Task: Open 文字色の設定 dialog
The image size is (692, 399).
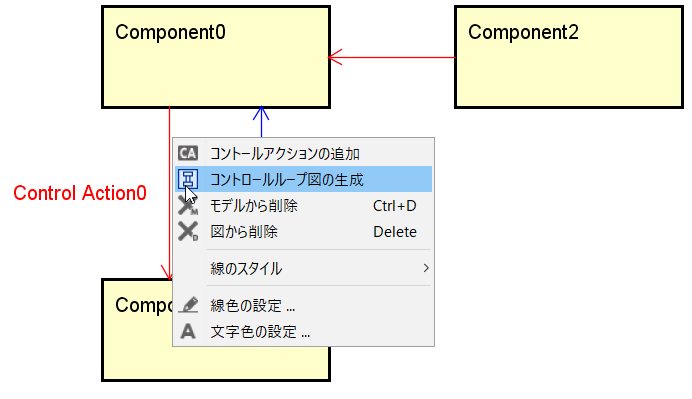Action: coord(303,331)
